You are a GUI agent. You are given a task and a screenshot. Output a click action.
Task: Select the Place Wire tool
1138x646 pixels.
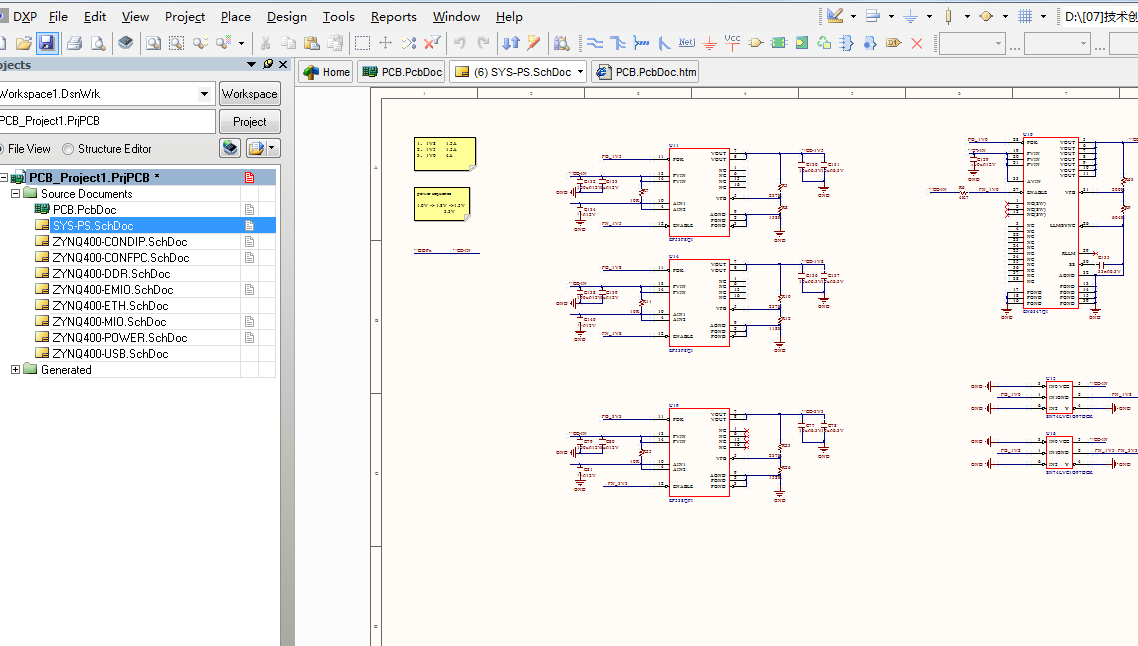[x=595, y=44]
